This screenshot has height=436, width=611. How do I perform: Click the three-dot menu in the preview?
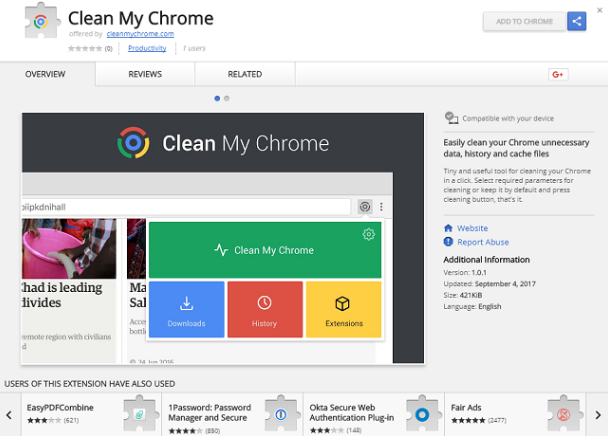381,207
